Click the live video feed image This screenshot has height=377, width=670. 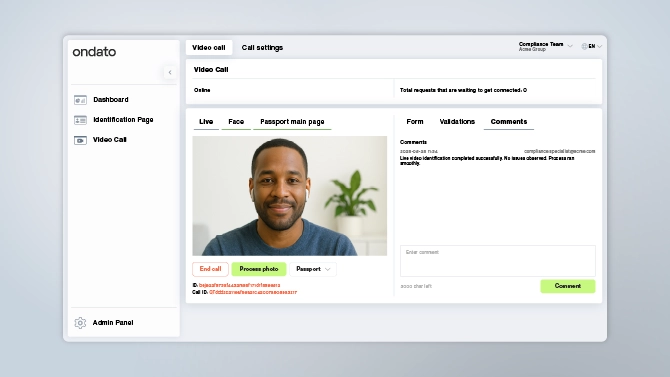[x=290, y=196]
